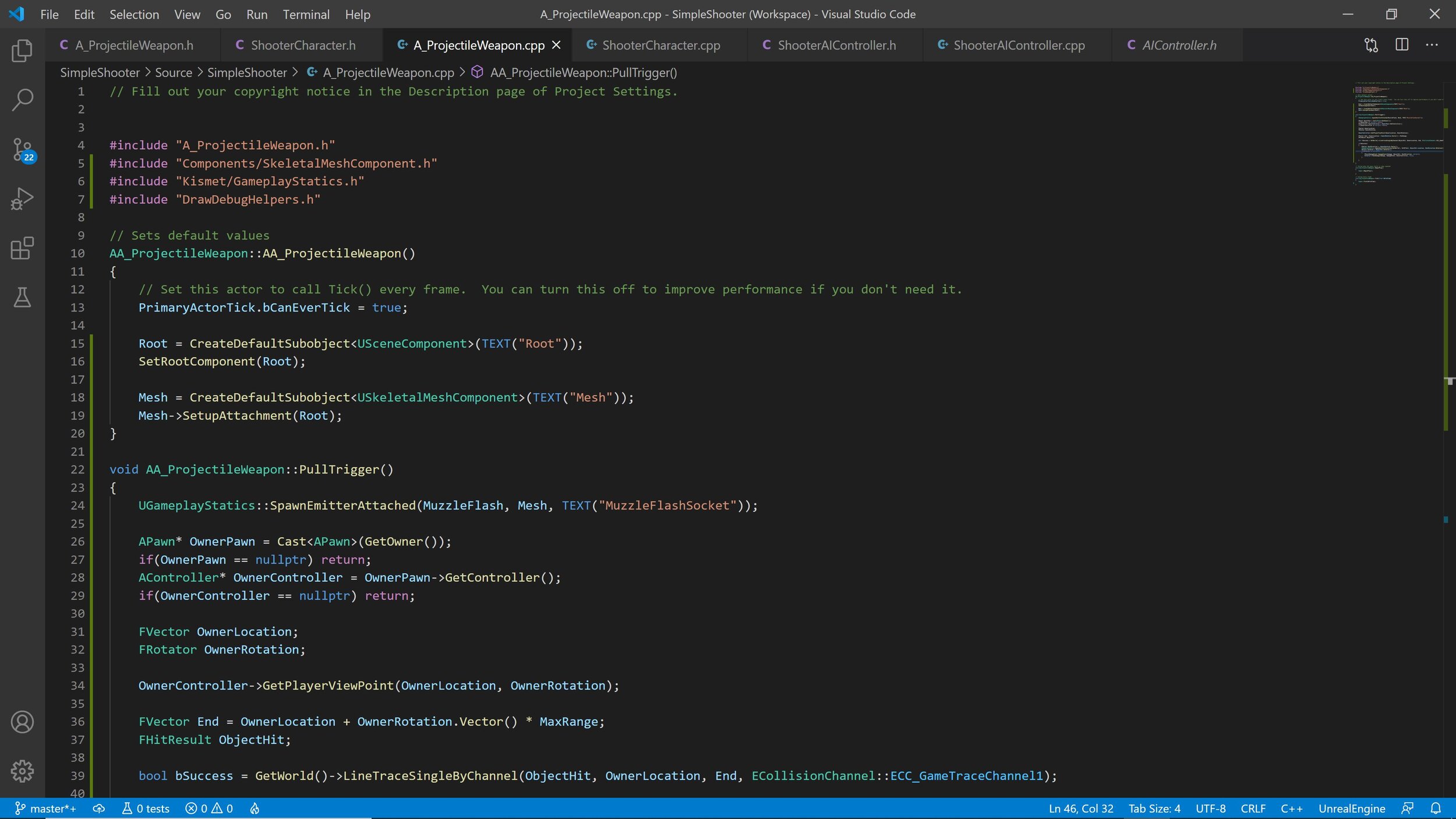Select the A_ProjectileWeapon.cpp active tab

[x=478, y=45]
